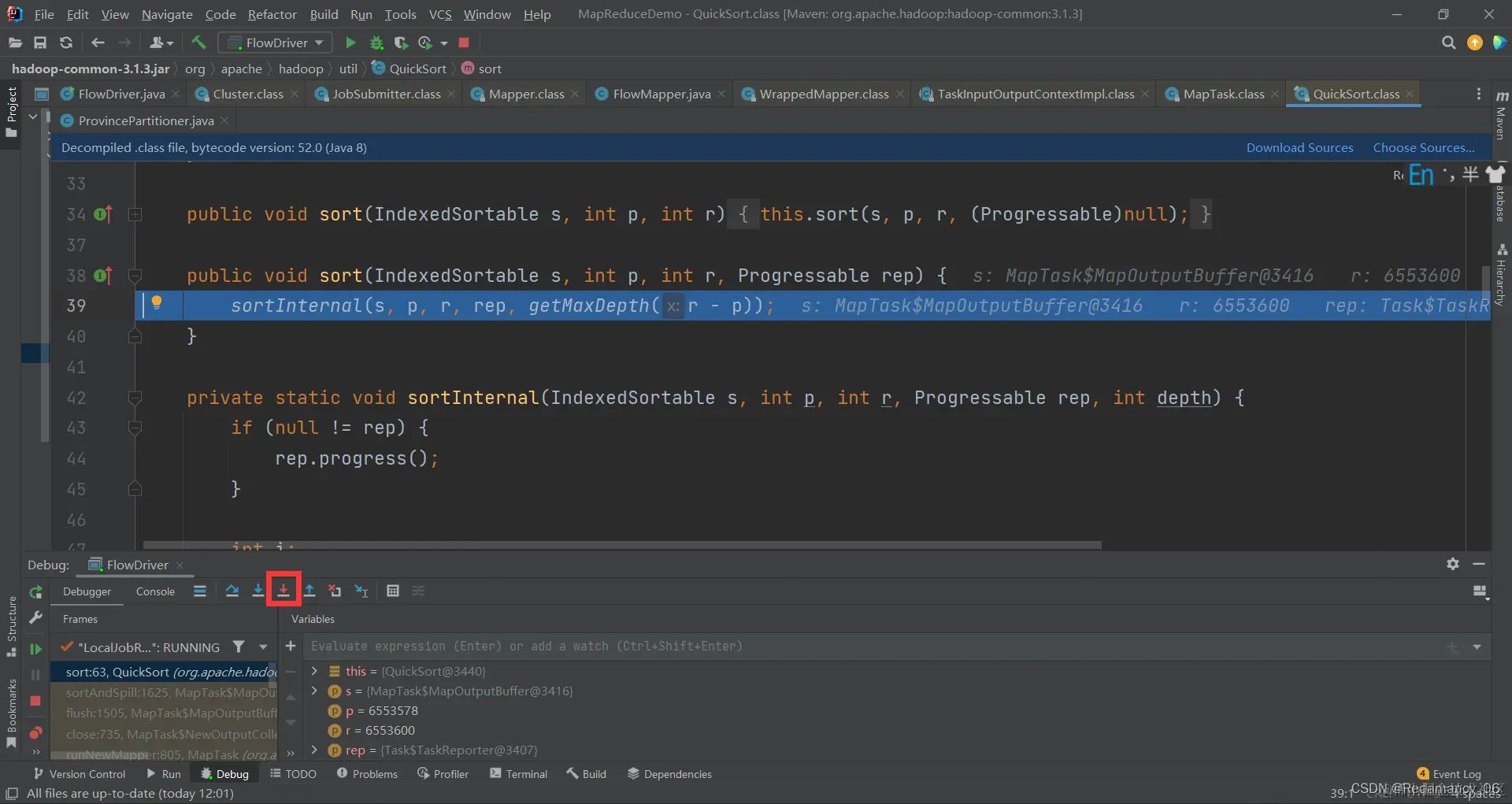1512x804 pixels.
Task: Click the yellow intention bulb on line 39
Action: click(x=157, y=303)
